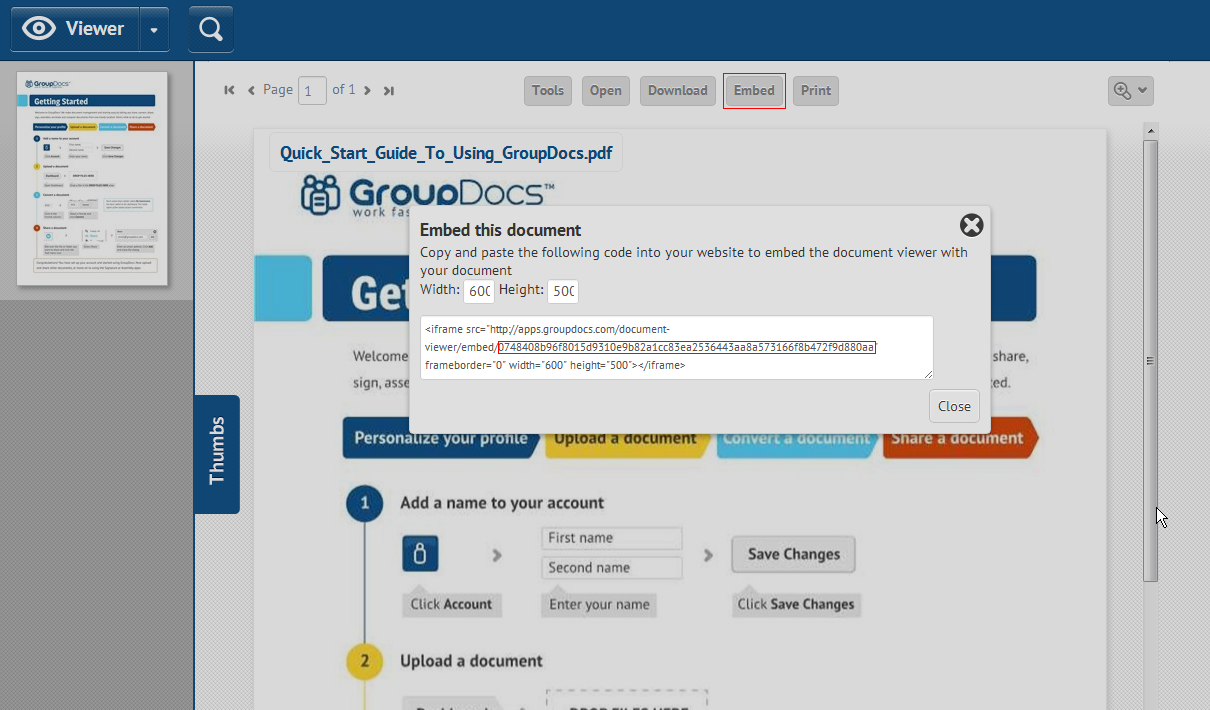
Task: Open the Viewer dropdown arrow
Action: point(154,29)
